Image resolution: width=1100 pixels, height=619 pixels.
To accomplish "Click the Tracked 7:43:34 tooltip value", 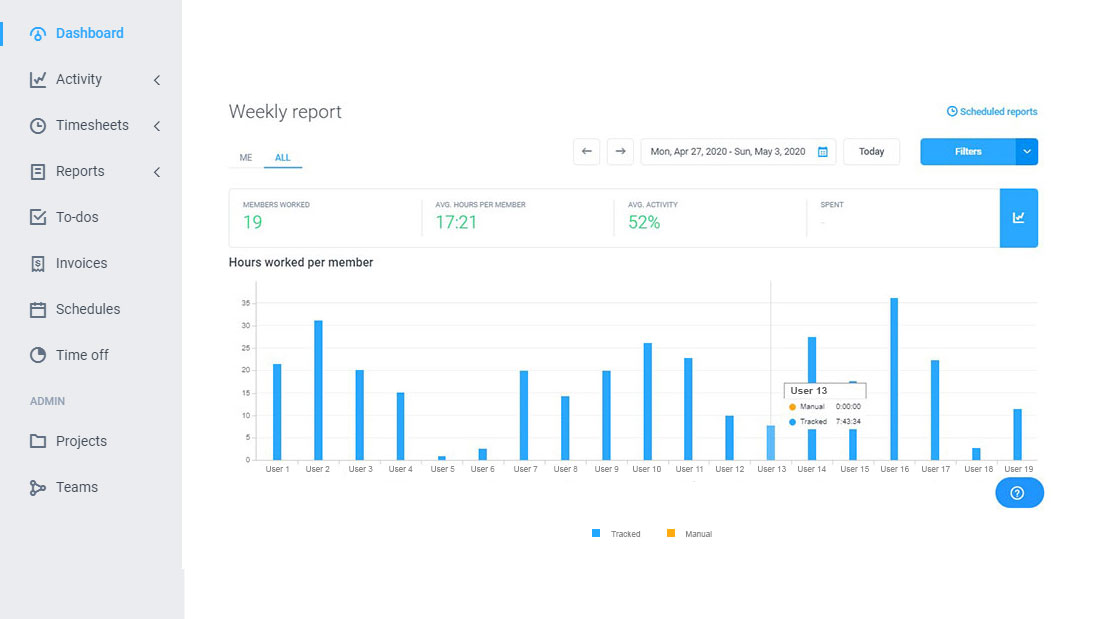I will tap(848, 422).
